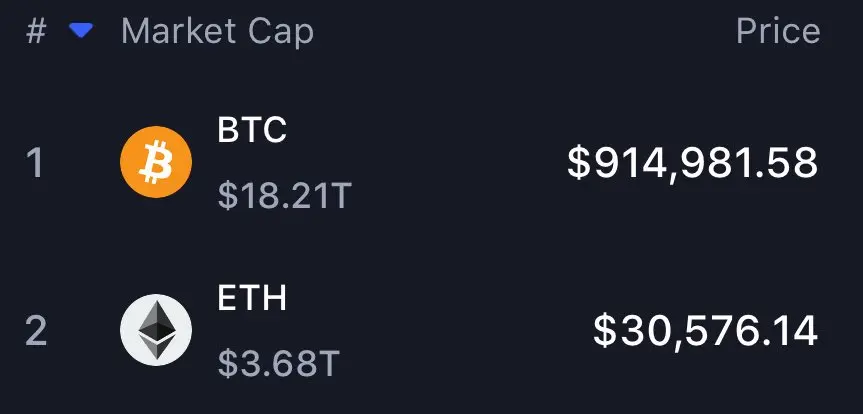The height and width of the screenshot is (414, 863).
Task: Sort by Market Cap column header
Action: (x=217, y=33)
